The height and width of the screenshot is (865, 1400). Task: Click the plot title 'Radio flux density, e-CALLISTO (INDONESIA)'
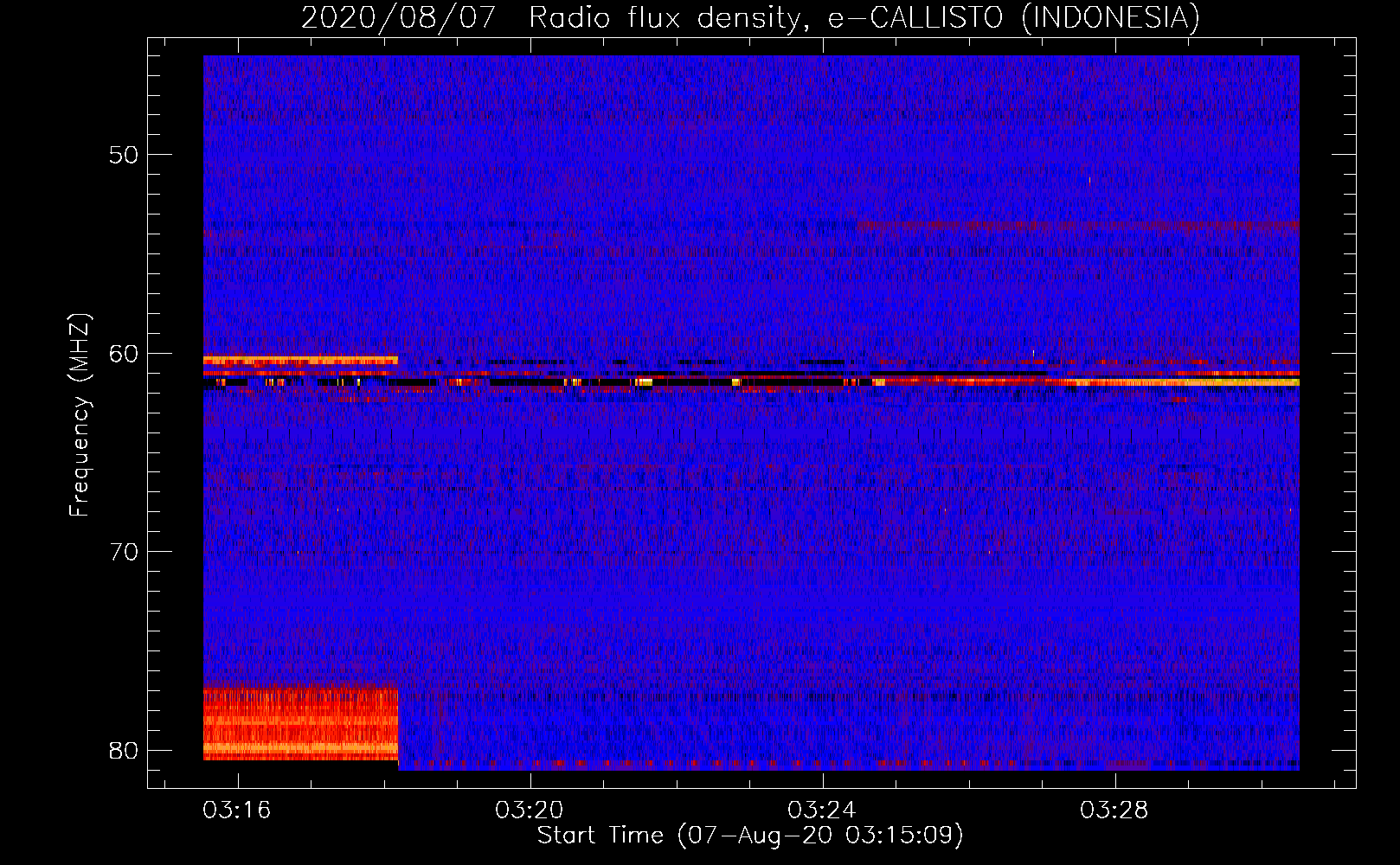[864, 17]
